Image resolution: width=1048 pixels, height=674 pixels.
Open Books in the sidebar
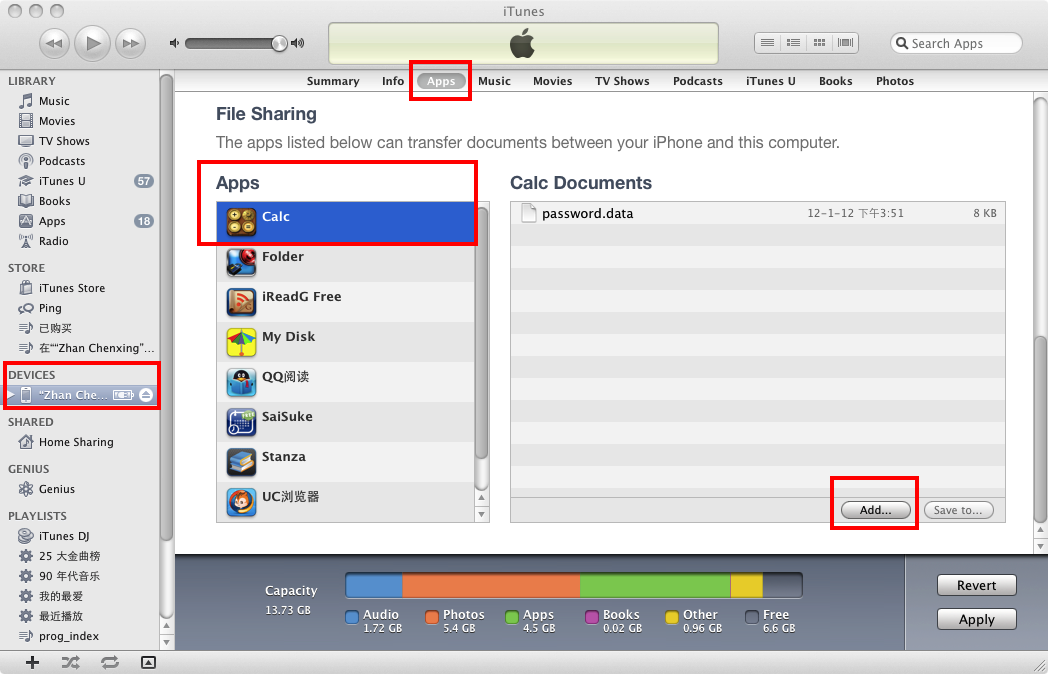(x=80, y=201)
